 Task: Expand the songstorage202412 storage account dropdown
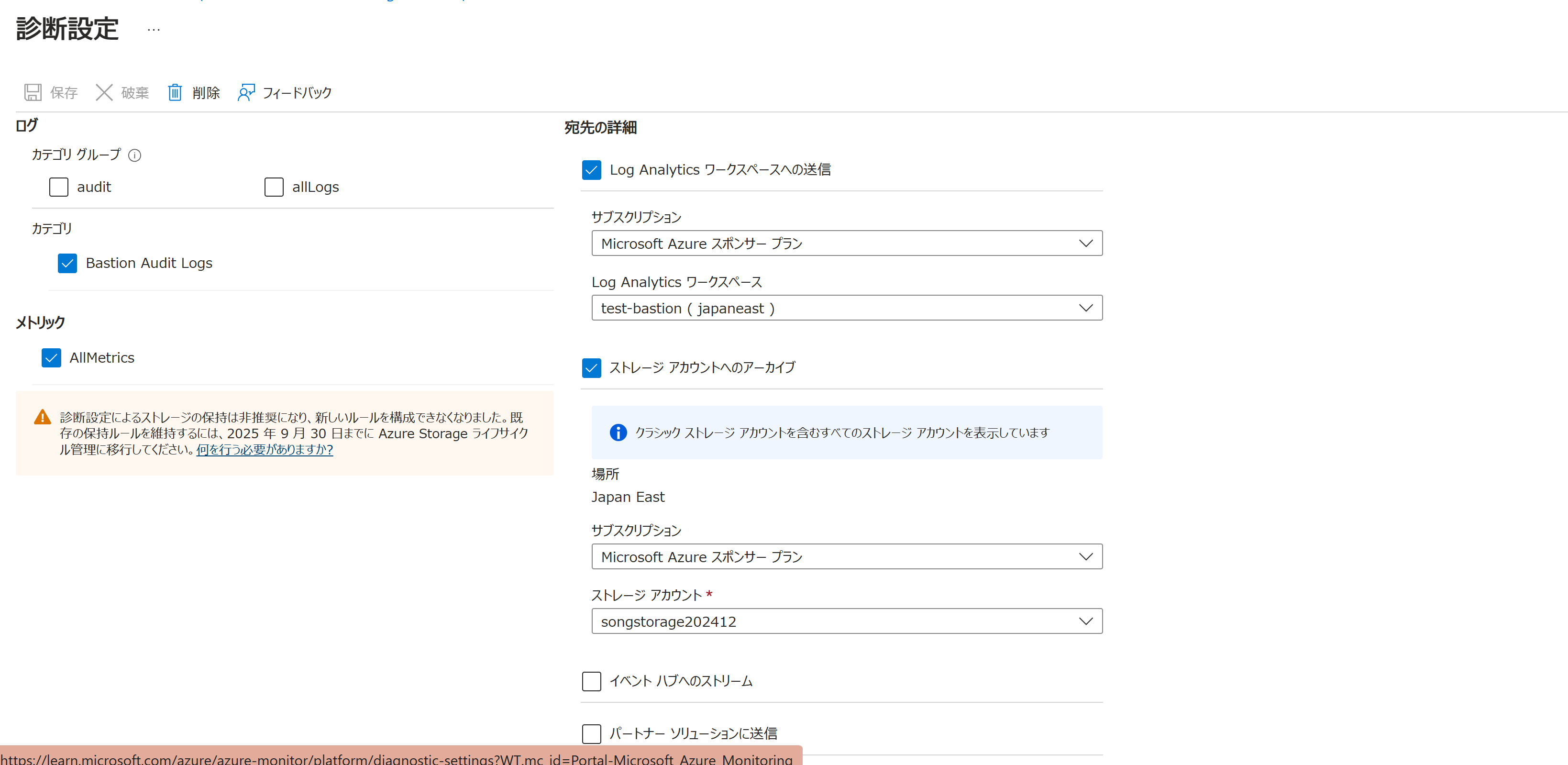tap(846, 621)
